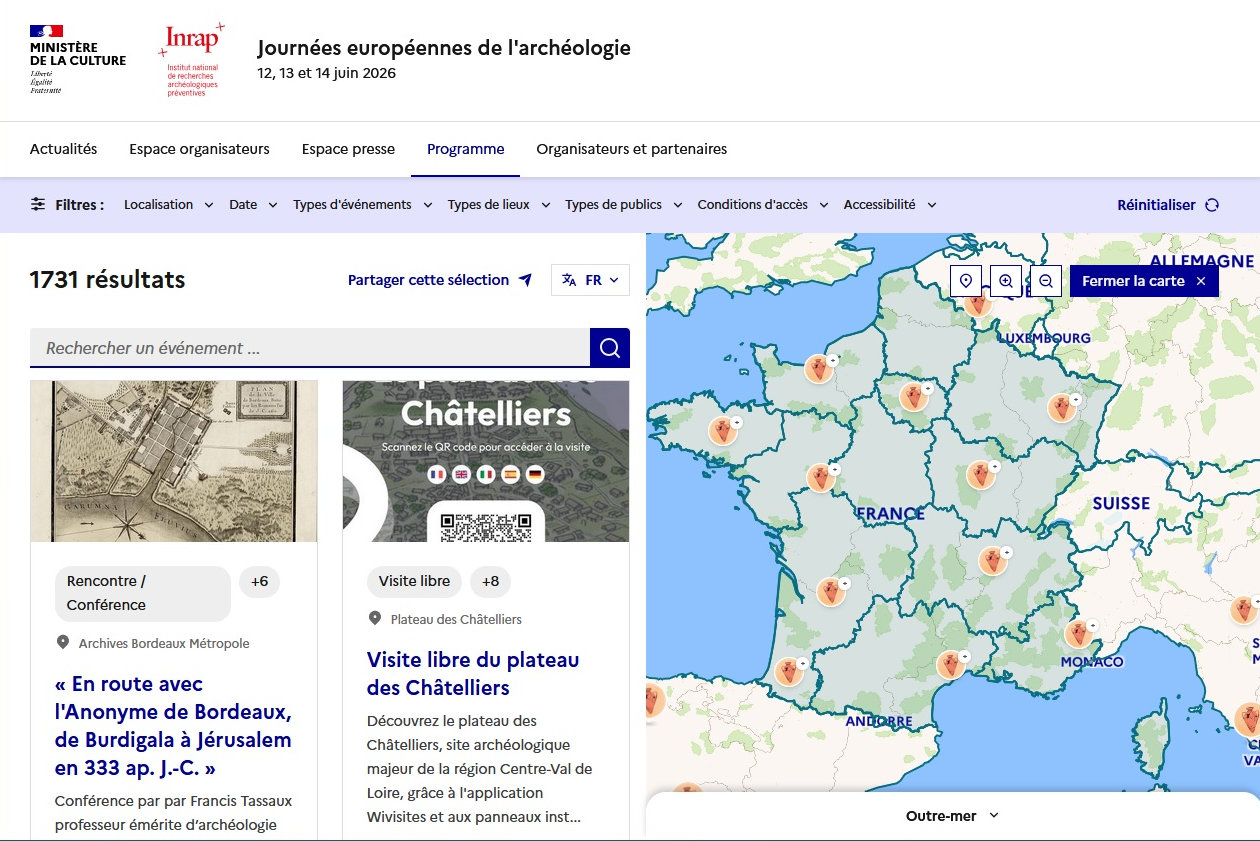
Task: Click the map marker in Bretagne
Action: (x=723, y=431)
